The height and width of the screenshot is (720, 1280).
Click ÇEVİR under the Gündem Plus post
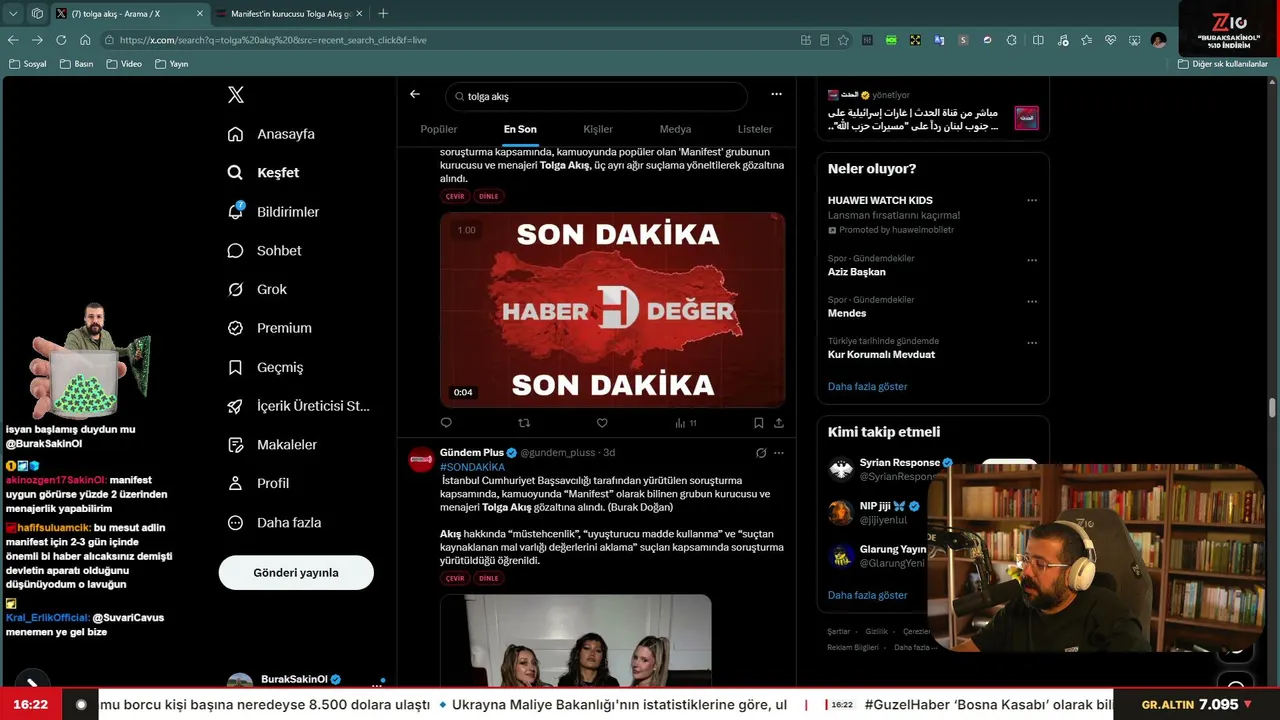coord(455,578)
